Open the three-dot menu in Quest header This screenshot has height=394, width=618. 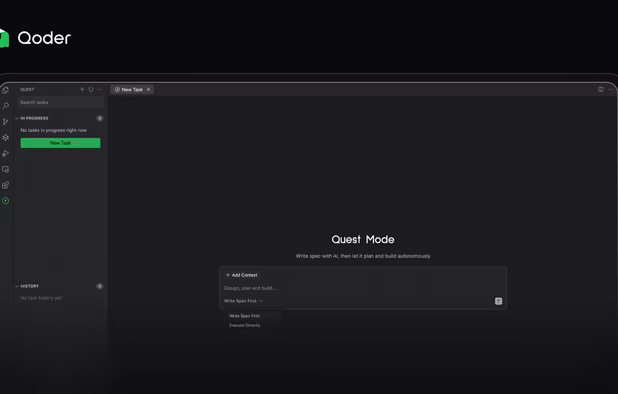pos(99,89)
